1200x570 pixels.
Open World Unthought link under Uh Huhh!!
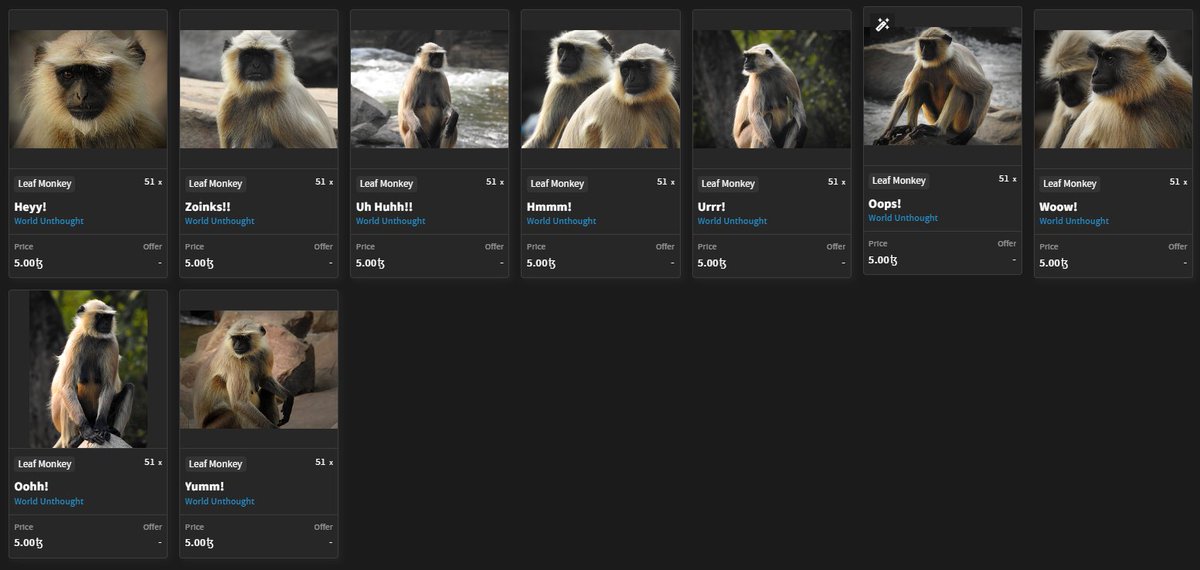[391, 221]
